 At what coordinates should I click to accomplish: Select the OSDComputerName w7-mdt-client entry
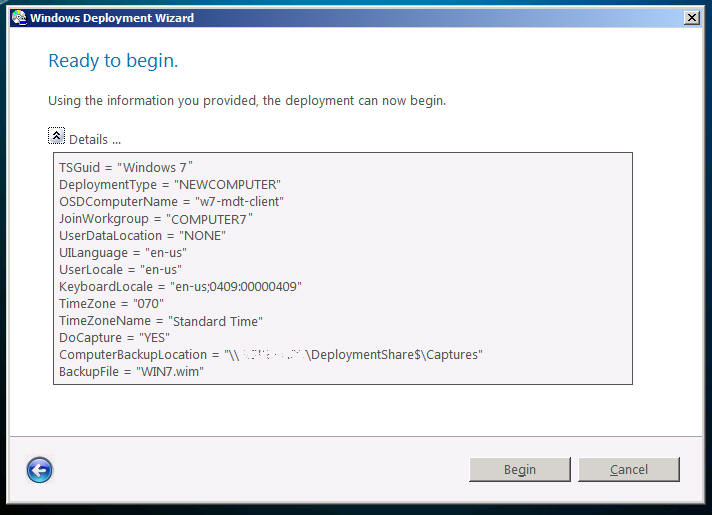[x=171, y=201]
